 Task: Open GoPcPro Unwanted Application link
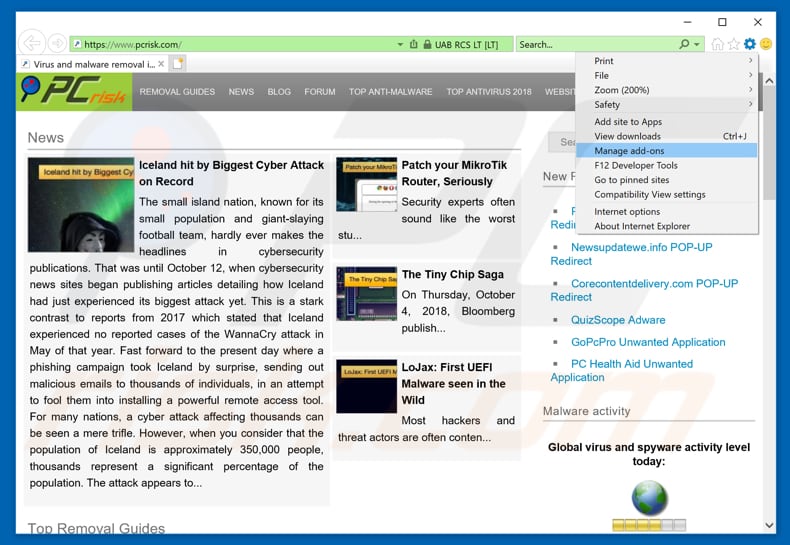click(648, 342)
